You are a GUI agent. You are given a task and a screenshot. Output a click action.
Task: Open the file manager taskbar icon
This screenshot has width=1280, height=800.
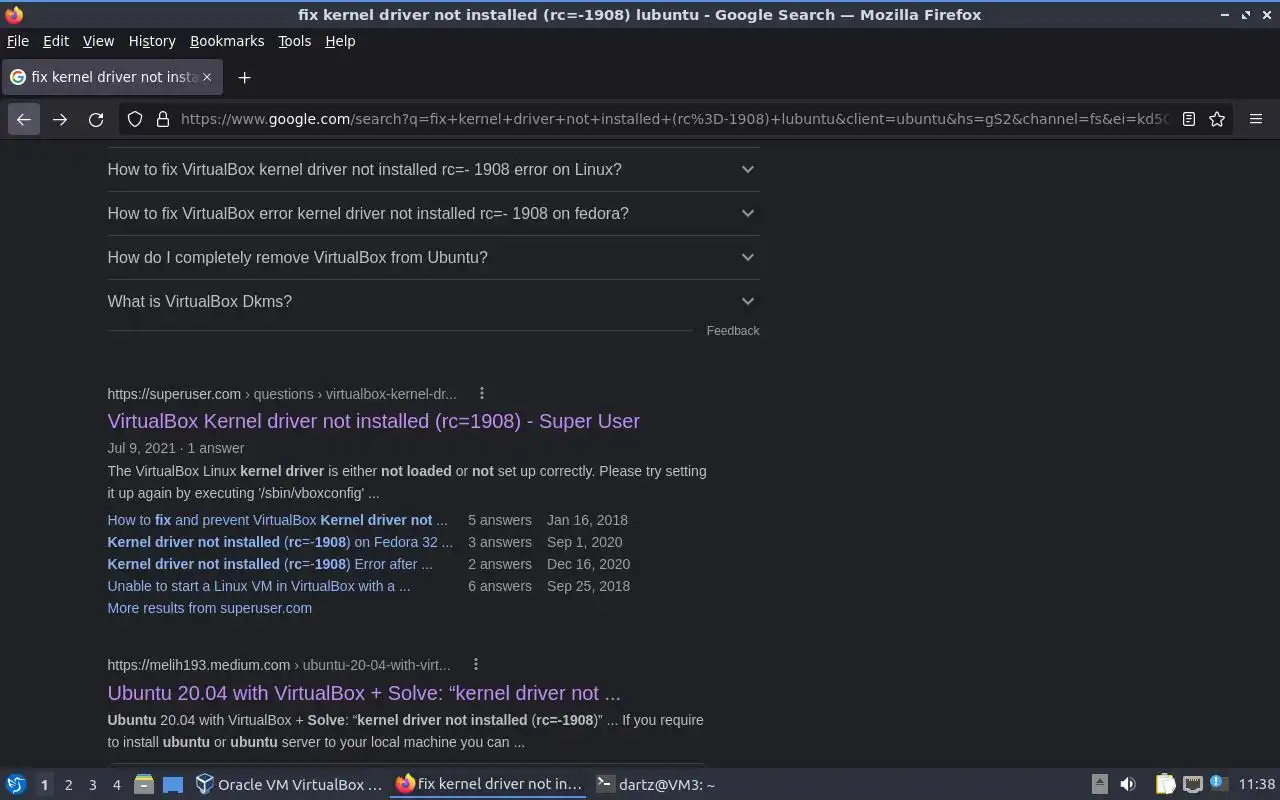[144, 785]
